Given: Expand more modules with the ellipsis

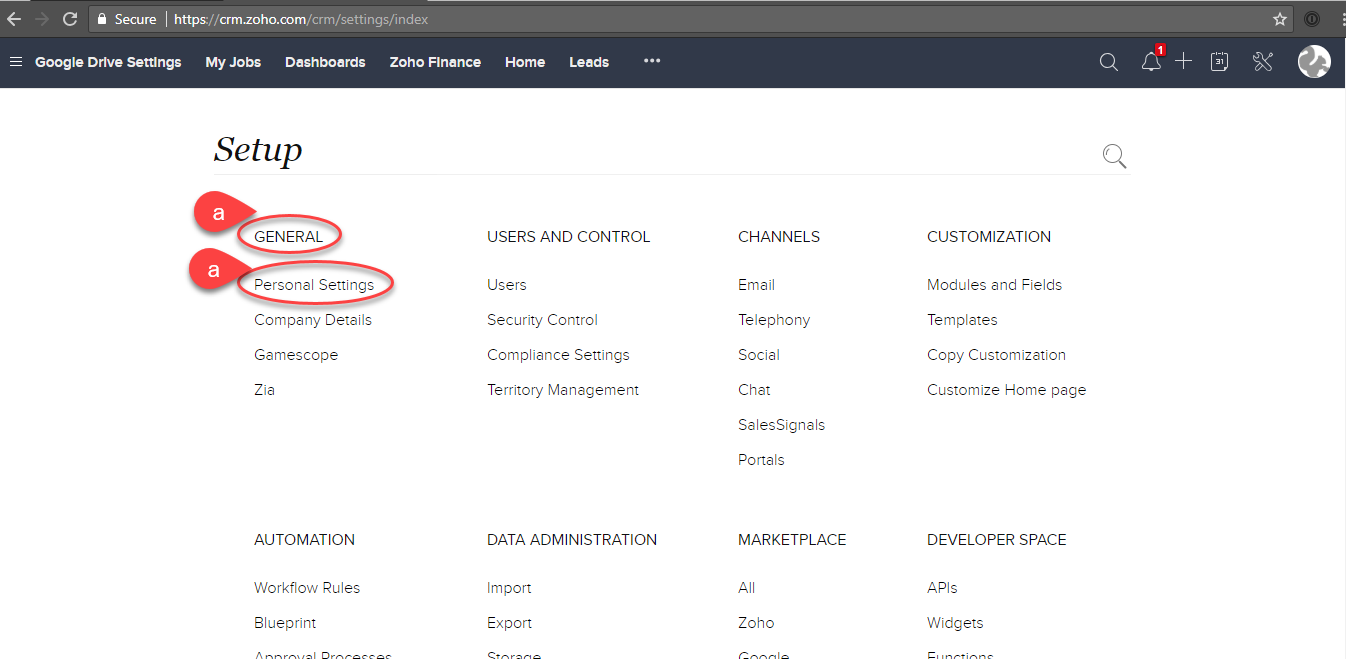Looking at the screenshot, I should (x=652, y=61).
